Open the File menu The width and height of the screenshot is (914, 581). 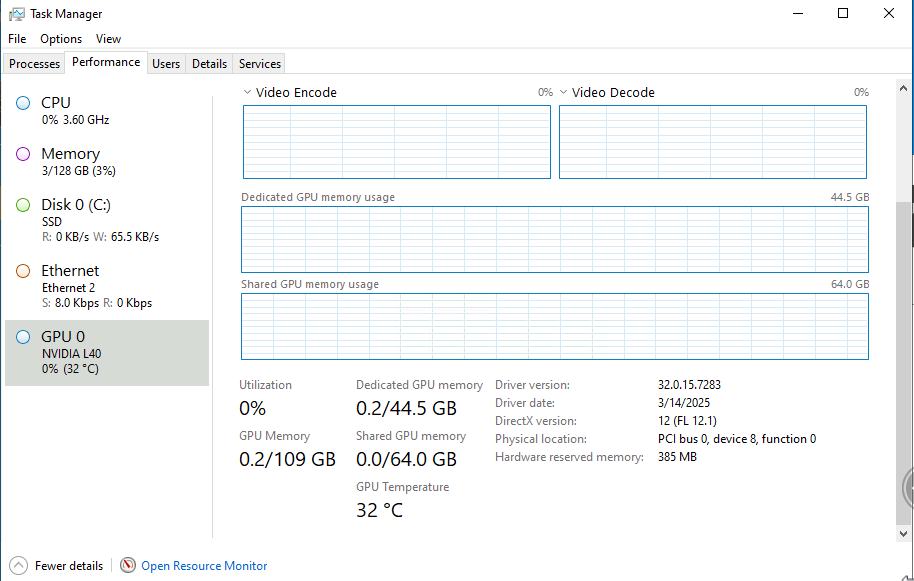point(17,39)
